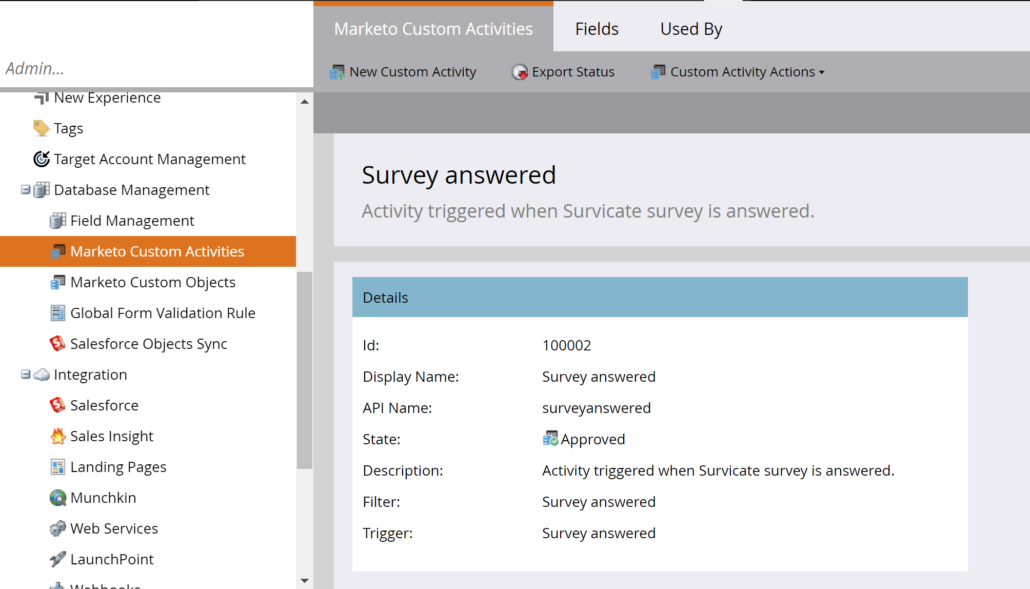Click the Salesforce Objects Sync icon
This screenshot has height=589, width=1030.
point(58,343)
